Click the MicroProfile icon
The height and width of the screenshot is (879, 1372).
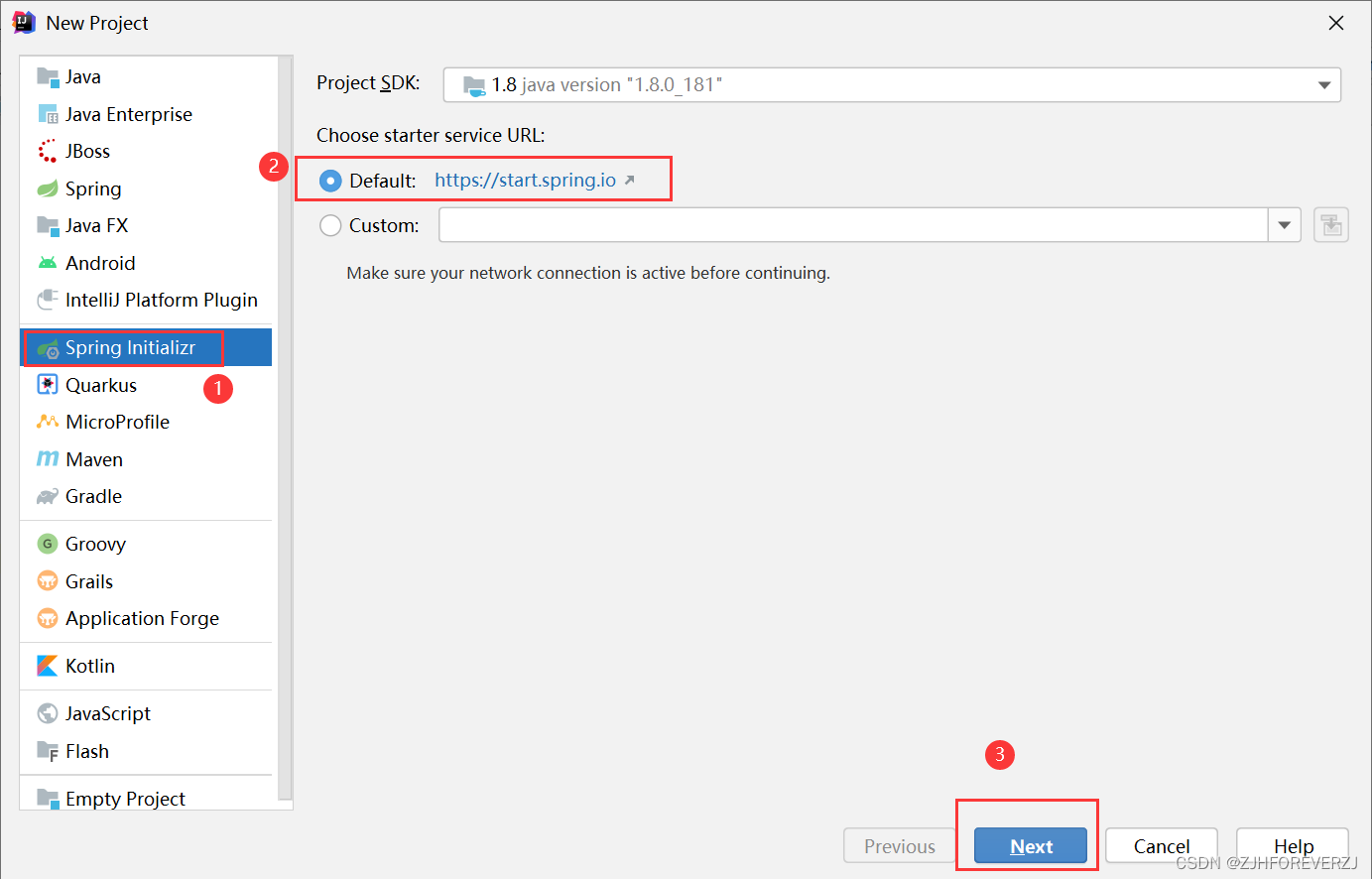coord(47,422)
